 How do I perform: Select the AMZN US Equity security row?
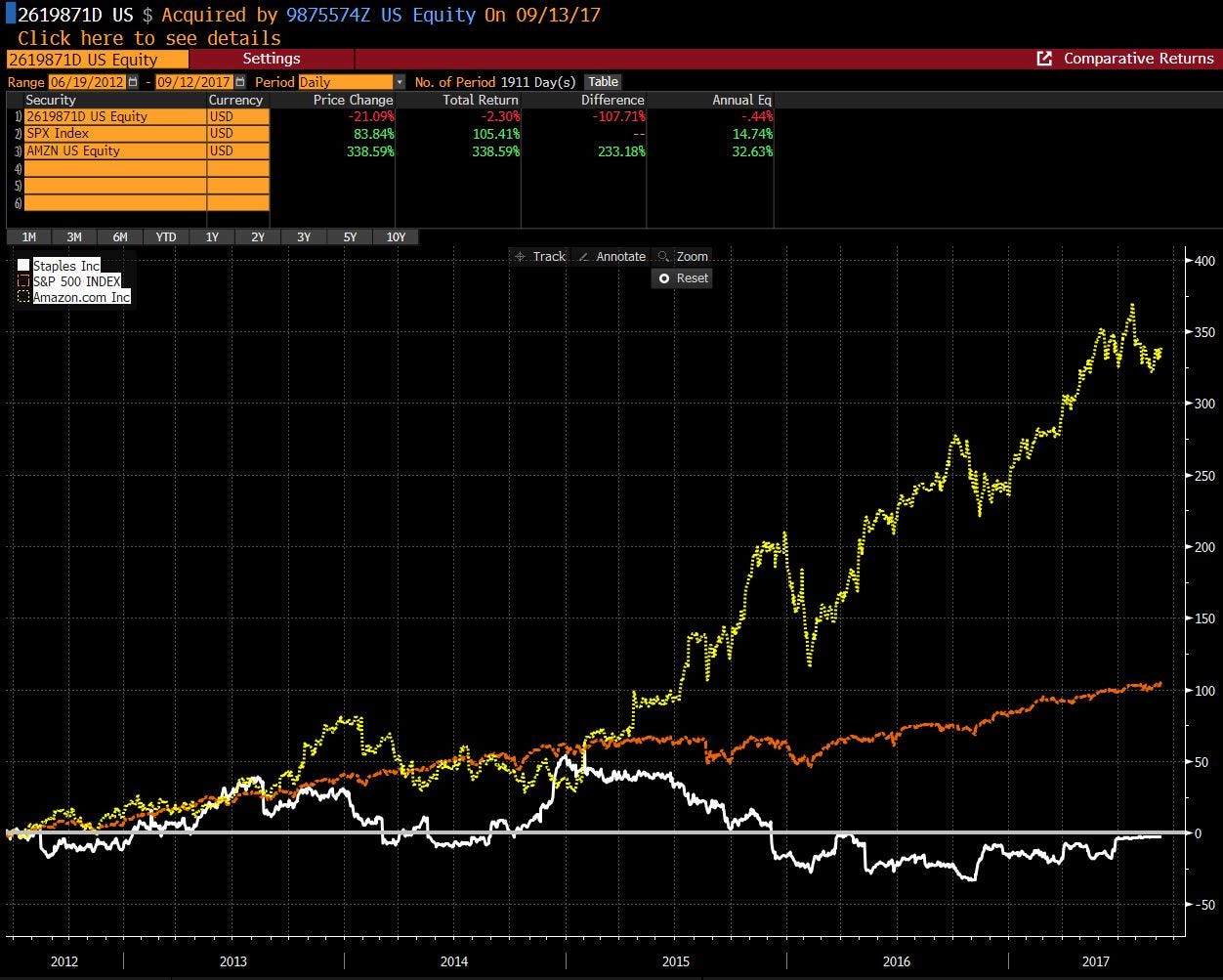115,150
